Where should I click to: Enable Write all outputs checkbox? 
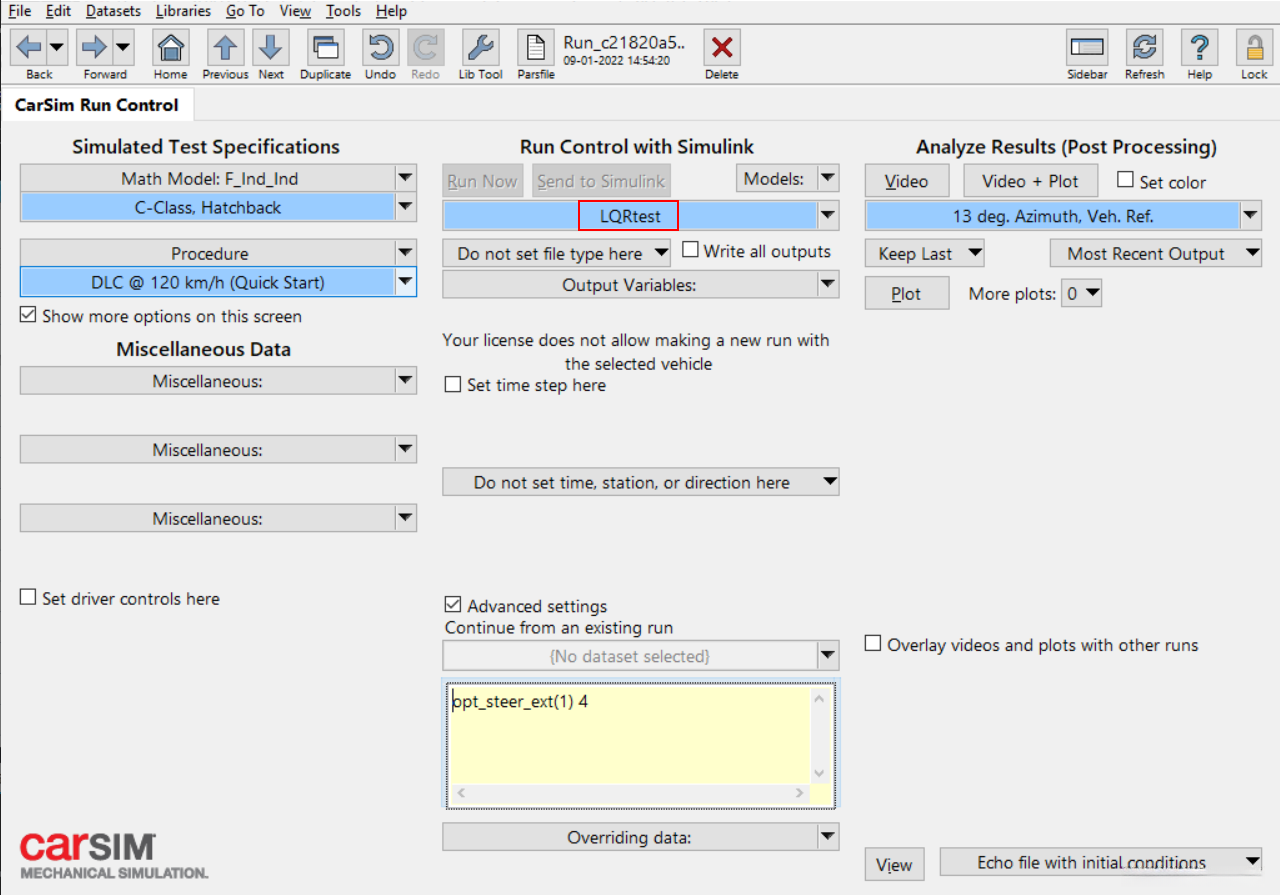click(690, 250)
